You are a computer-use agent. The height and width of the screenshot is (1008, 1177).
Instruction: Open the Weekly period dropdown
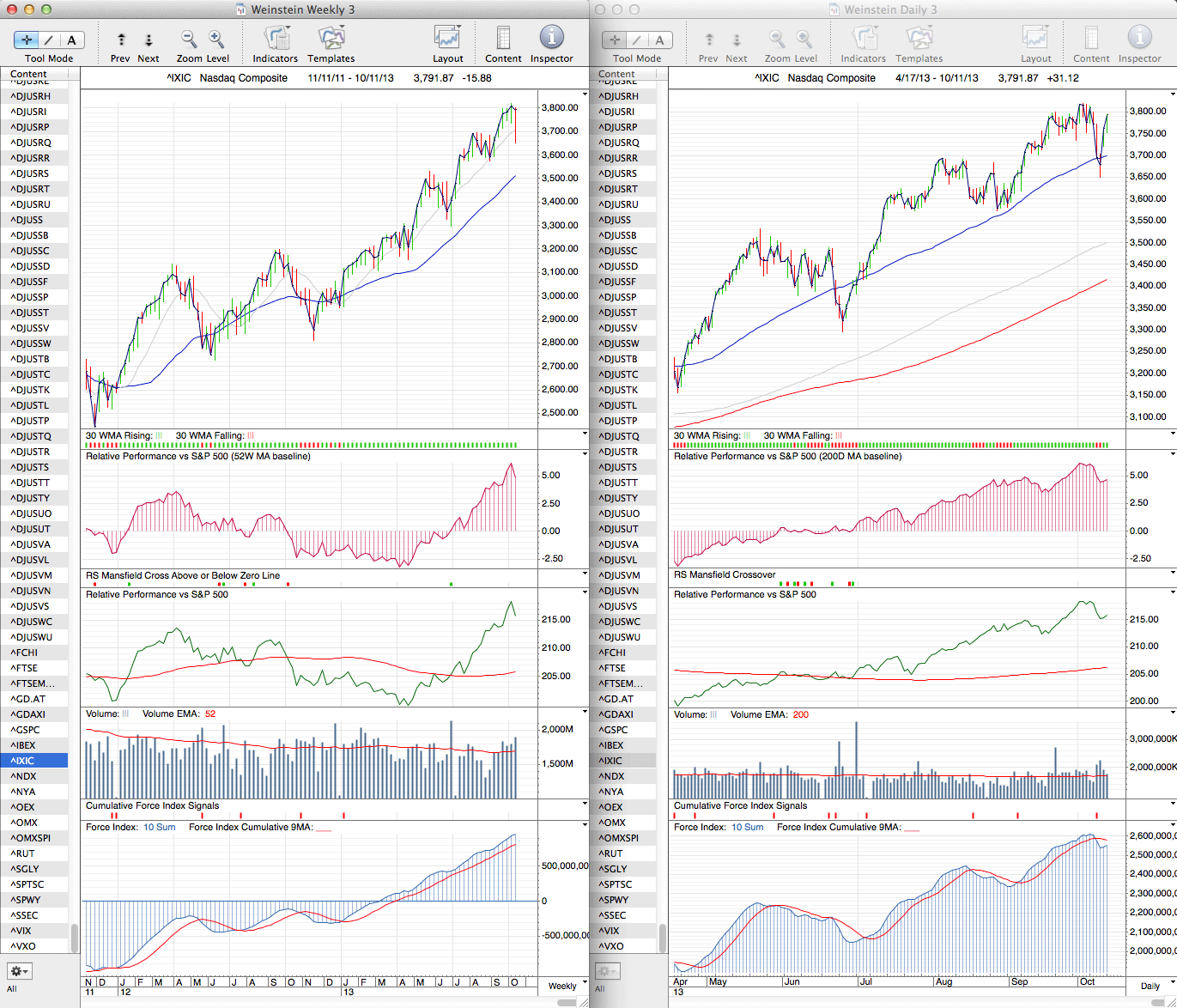coord(567,986)
